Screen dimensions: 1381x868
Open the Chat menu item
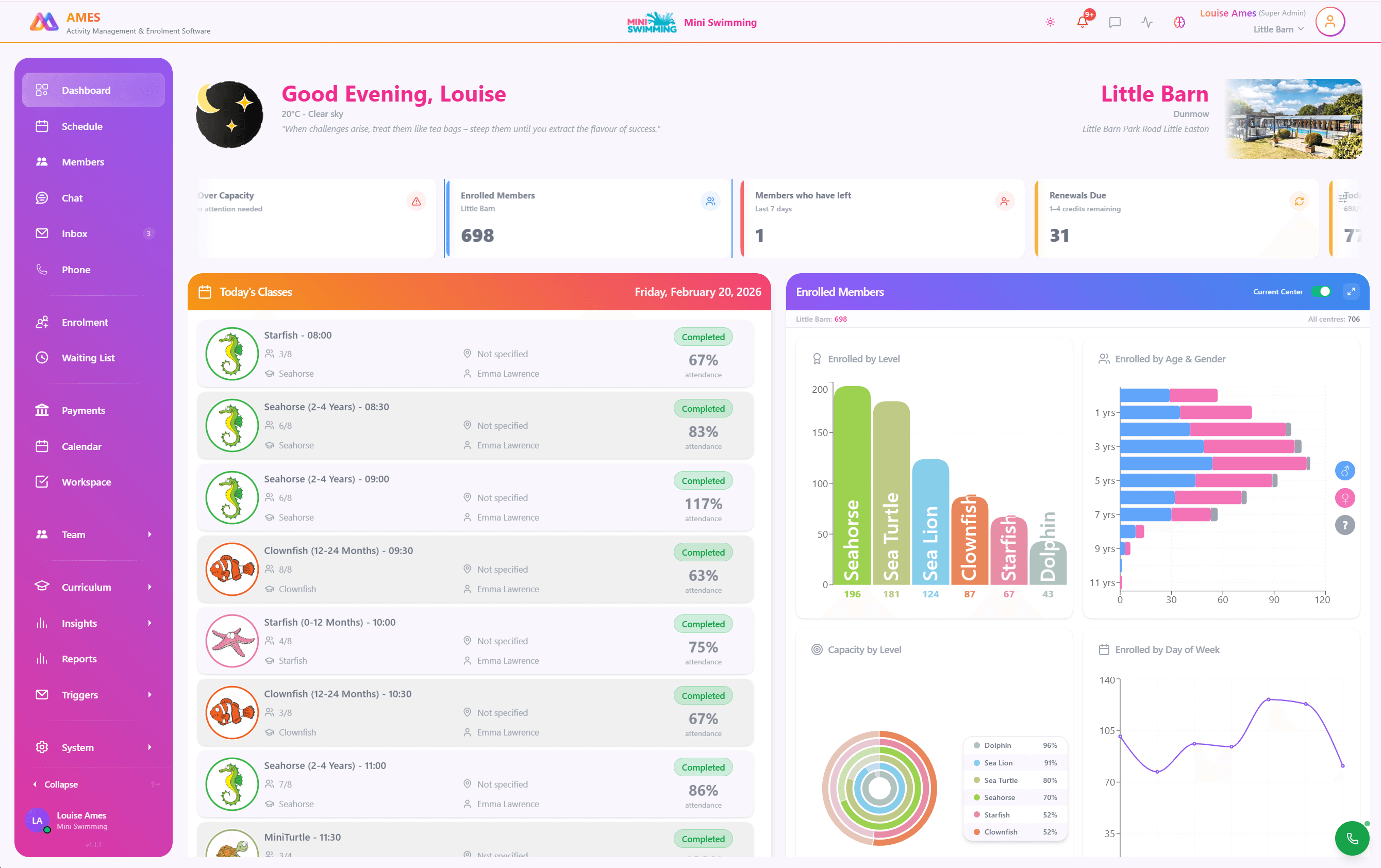point(93,198)
